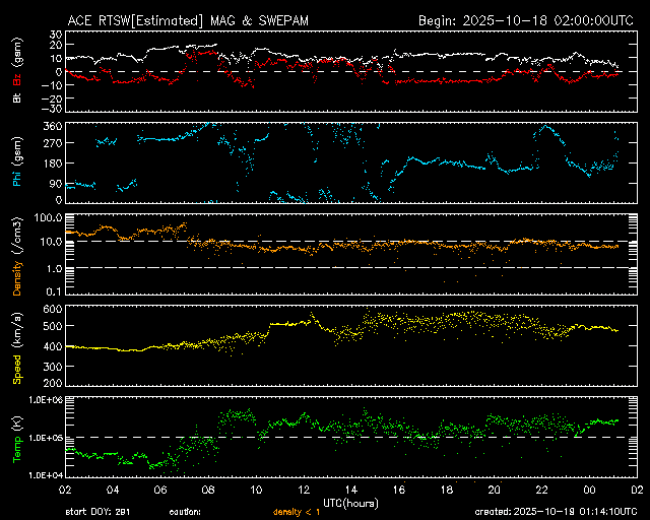Click the 360 Phi axis tick label

(52, 126)
